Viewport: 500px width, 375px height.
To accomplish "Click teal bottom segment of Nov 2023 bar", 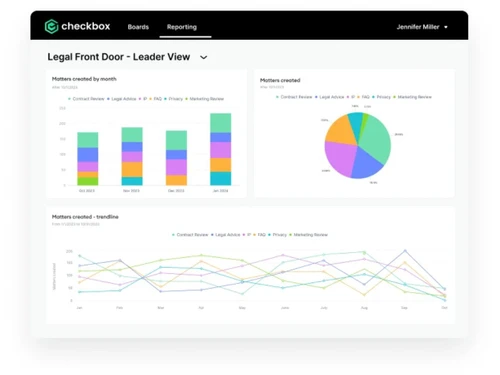I will (x=132, y=181).
